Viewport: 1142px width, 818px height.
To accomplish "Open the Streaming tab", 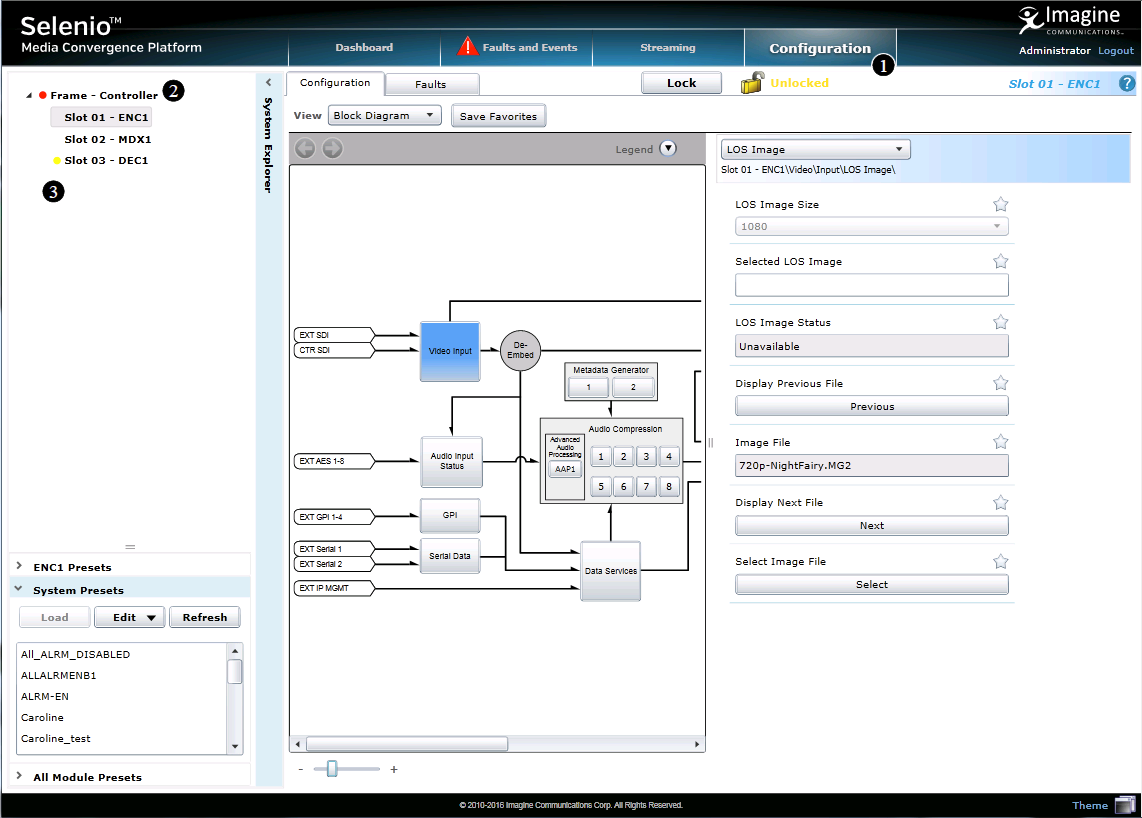I will (x=668, y=47).
